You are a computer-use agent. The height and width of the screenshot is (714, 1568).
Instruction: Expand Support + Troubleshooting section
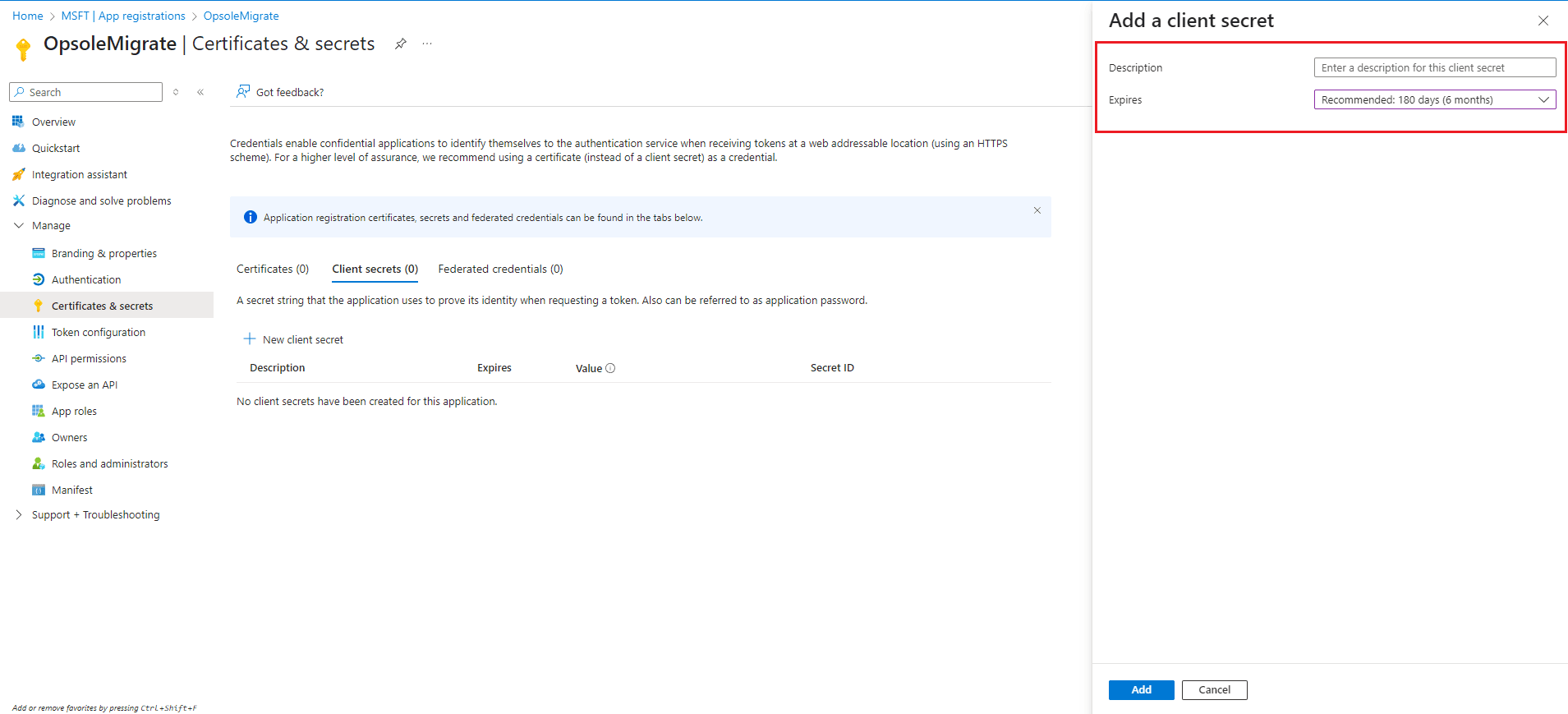click(x=19, y=514)
